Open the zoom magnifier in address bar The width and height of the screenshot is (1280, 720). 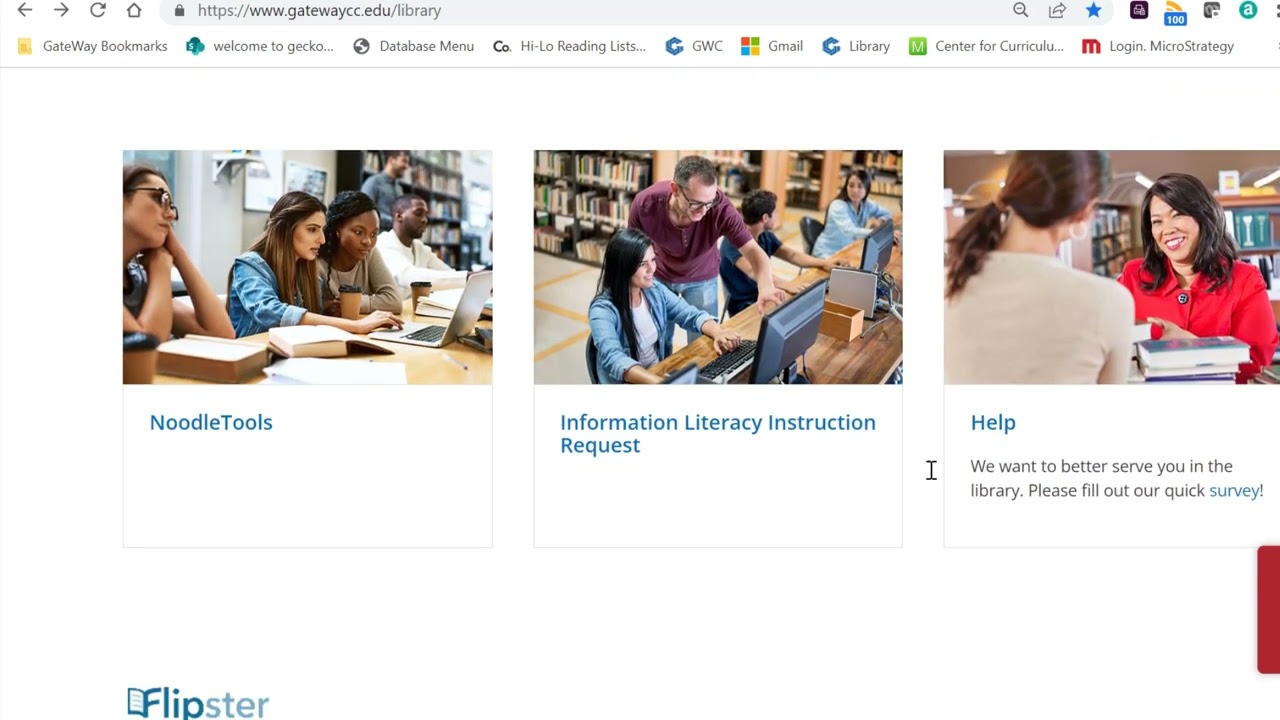(1020, 10)
